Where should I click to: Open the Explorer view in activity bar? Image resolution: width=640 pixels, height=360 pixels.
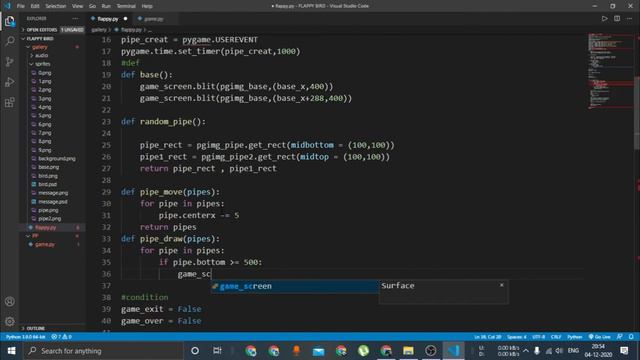tap(10, 21)
